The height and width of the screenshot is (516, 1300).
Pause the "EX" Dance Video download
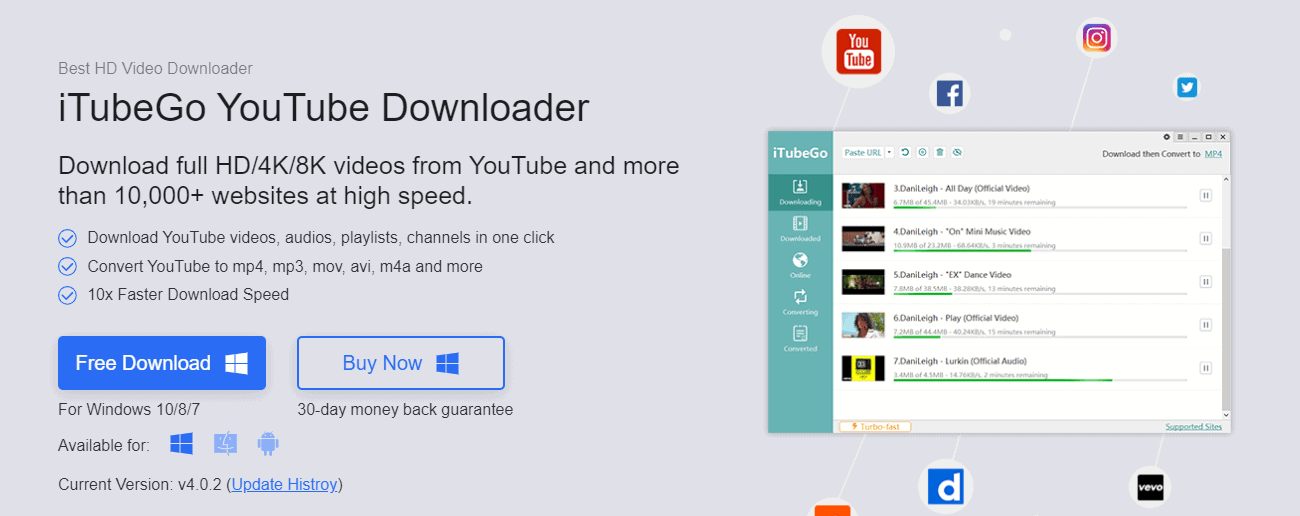(x=1205, y=282)
